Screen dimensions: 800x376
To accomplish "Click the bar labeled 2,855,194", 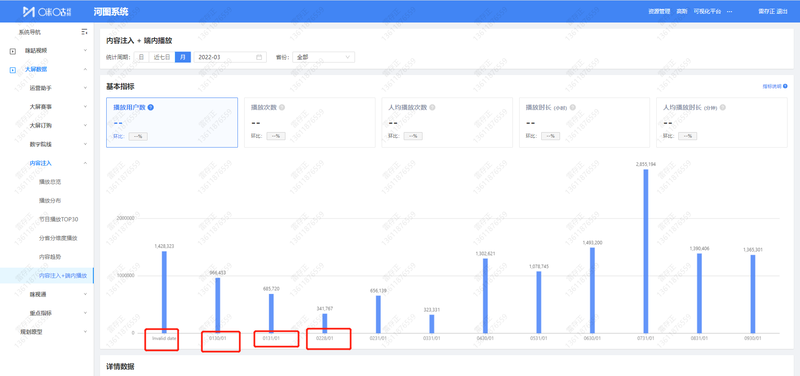I will [x=646, y=251].
